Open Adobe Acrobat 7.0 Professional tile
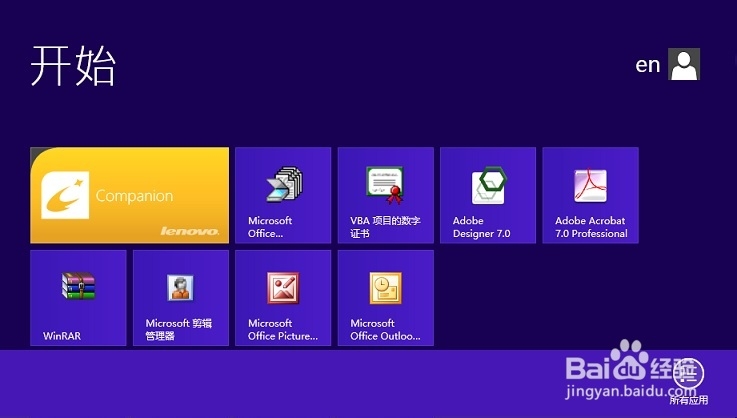The height and width of the screenshot is (418, 737). tap(590, 195)
